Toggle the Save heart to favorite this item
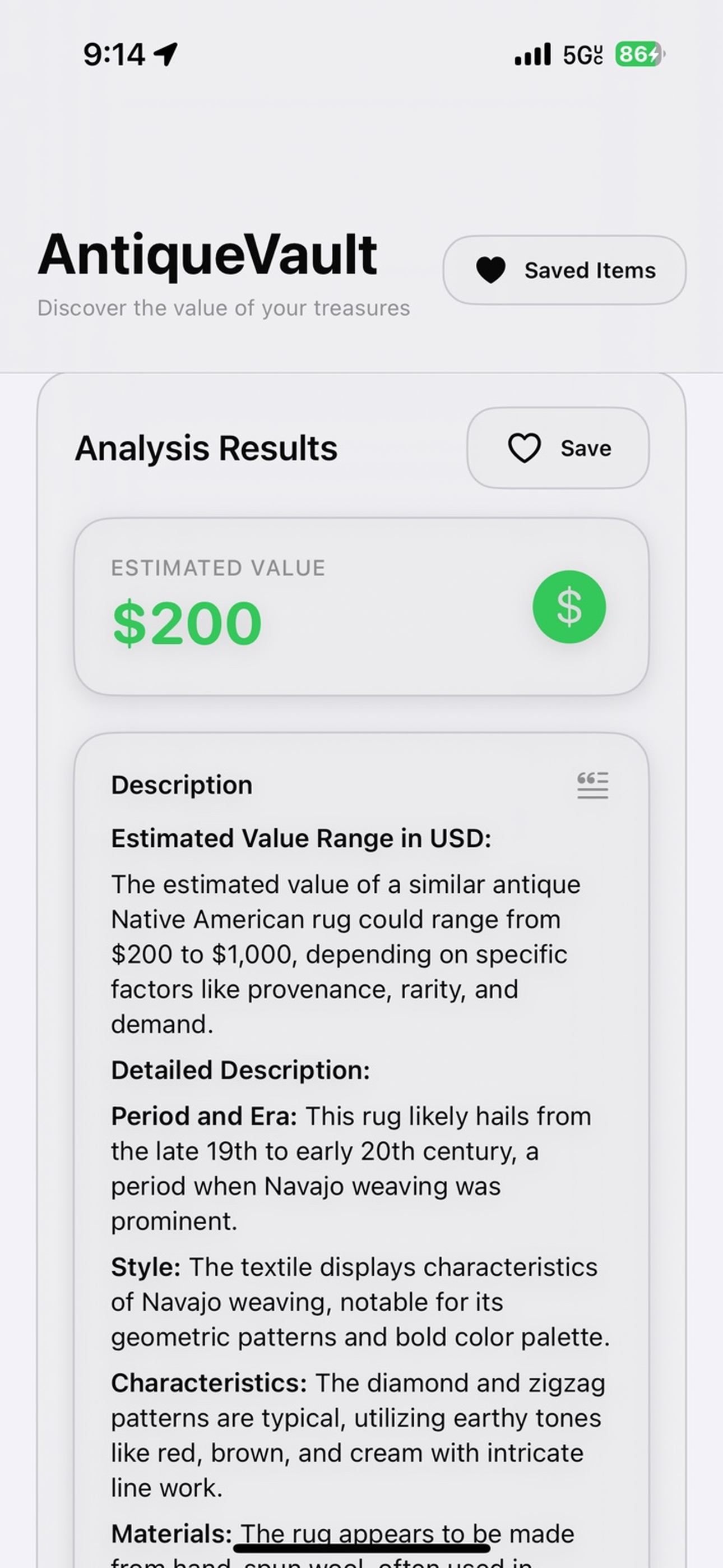 pyautogui.click(x=524, y=448)
